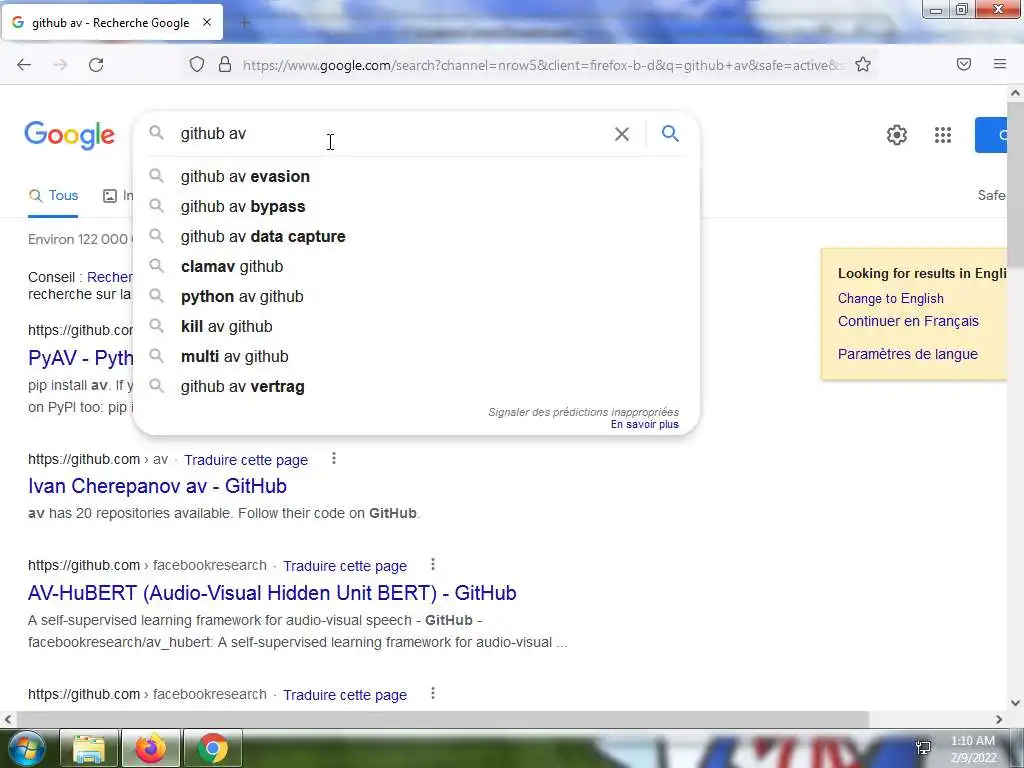Click the partially hidden 'PyAV - Pyth' result title
The width and height of the screenshot is (1024, 768).
(80, 358)
